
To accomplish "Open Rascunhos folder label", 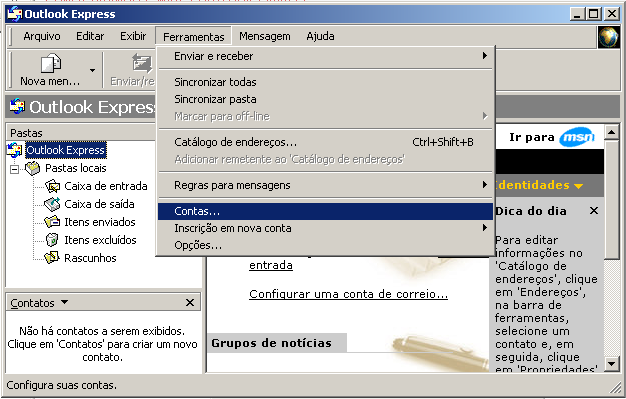I will point(90,258).
